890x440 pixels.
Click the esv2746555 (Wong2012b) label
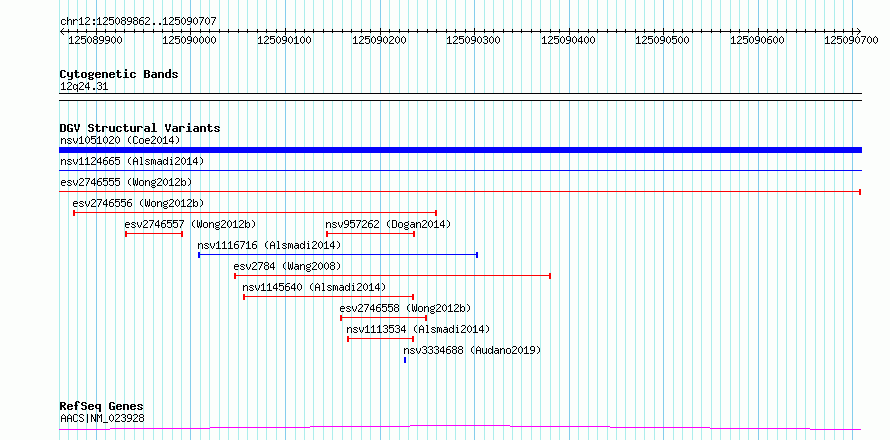coord(126,182)
